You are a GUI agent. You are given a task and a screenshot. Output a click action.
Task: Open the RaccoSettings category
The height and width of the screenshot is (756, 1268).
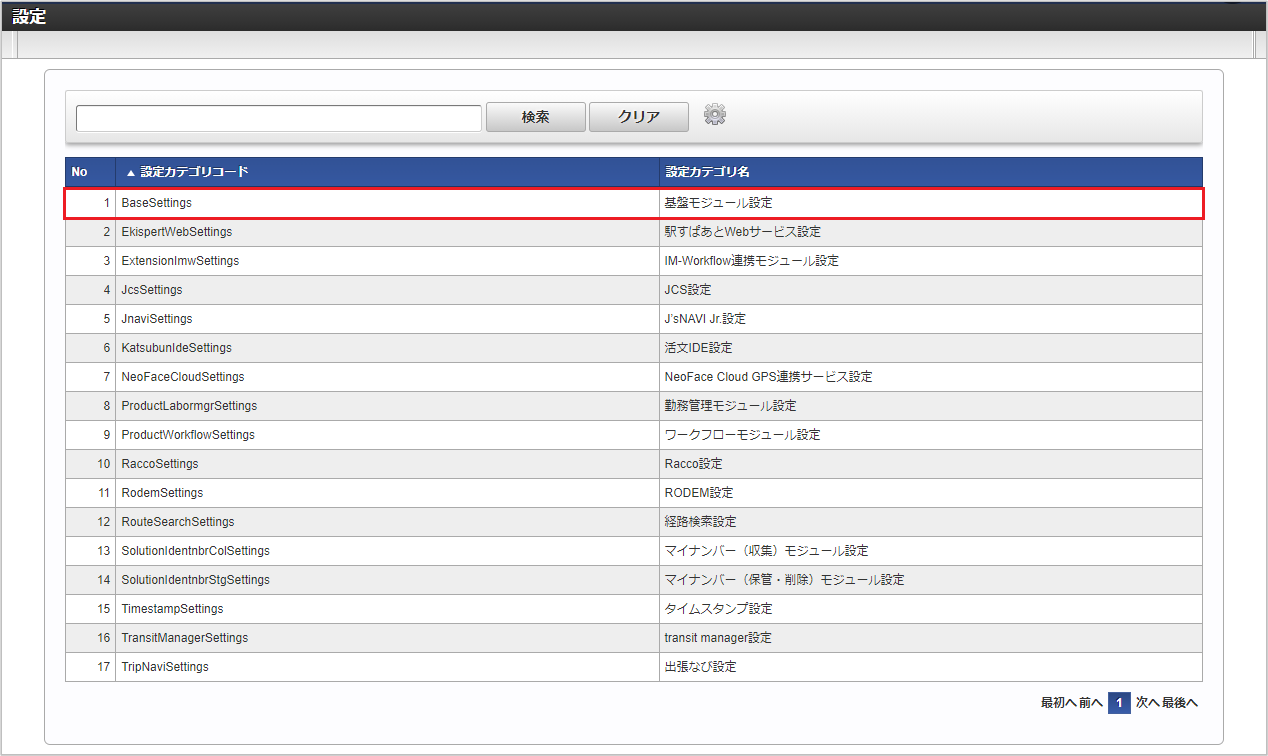[634, 464]
